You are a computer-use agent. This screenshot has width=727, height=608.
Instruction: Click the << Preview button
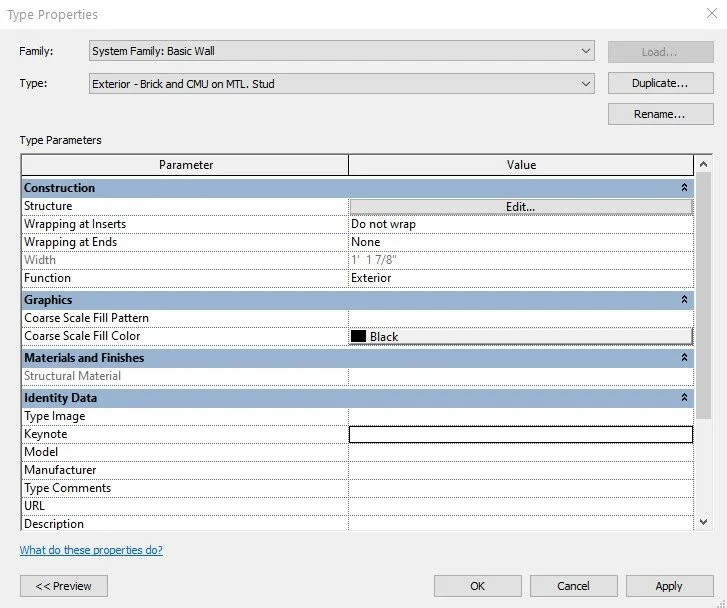coord(64,586)
